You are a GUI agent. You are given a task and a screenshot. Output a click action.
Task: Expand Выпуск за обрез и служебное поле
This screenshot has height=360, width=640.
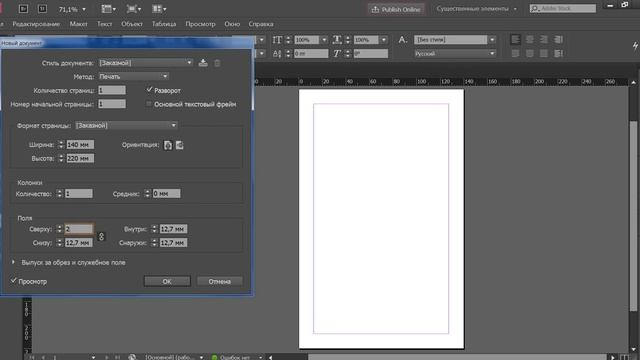tap(13, 262)
